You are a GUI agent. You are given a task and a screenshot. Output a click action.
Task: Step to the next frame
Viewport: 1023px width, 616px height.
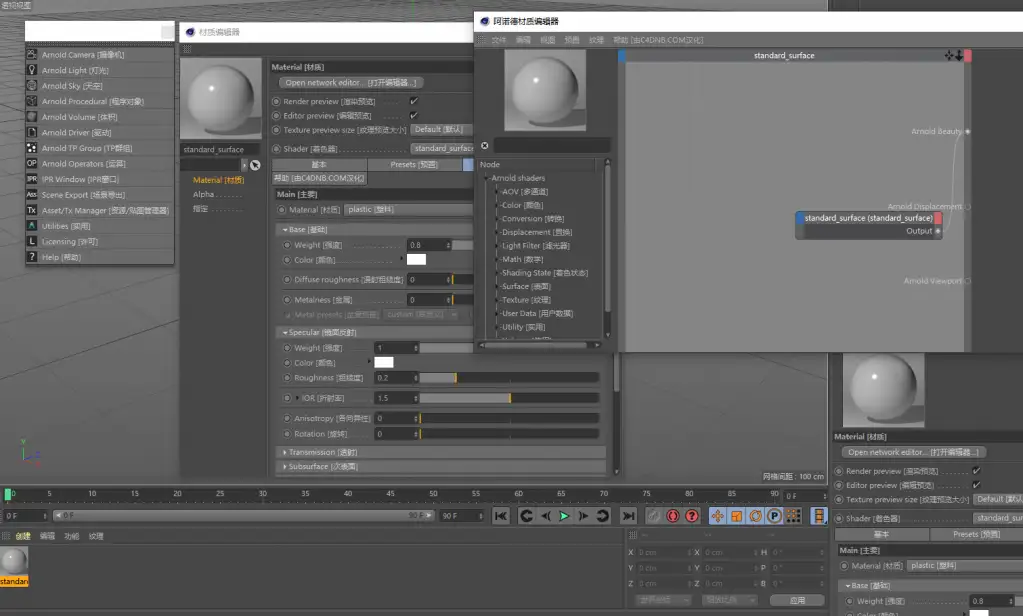point(583,516)
